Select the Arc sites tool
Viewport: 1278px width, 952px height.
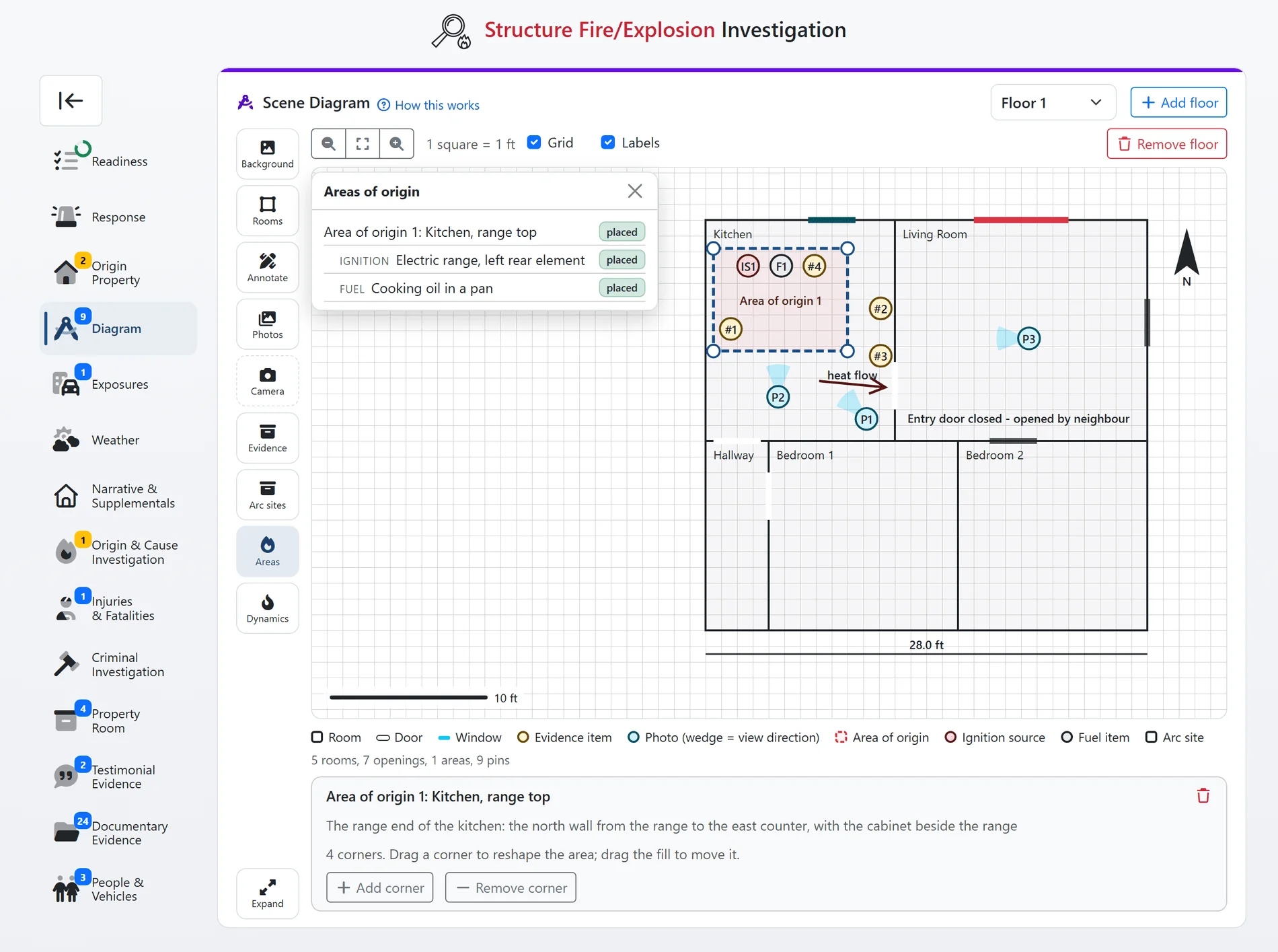click(x=267, y=495)
